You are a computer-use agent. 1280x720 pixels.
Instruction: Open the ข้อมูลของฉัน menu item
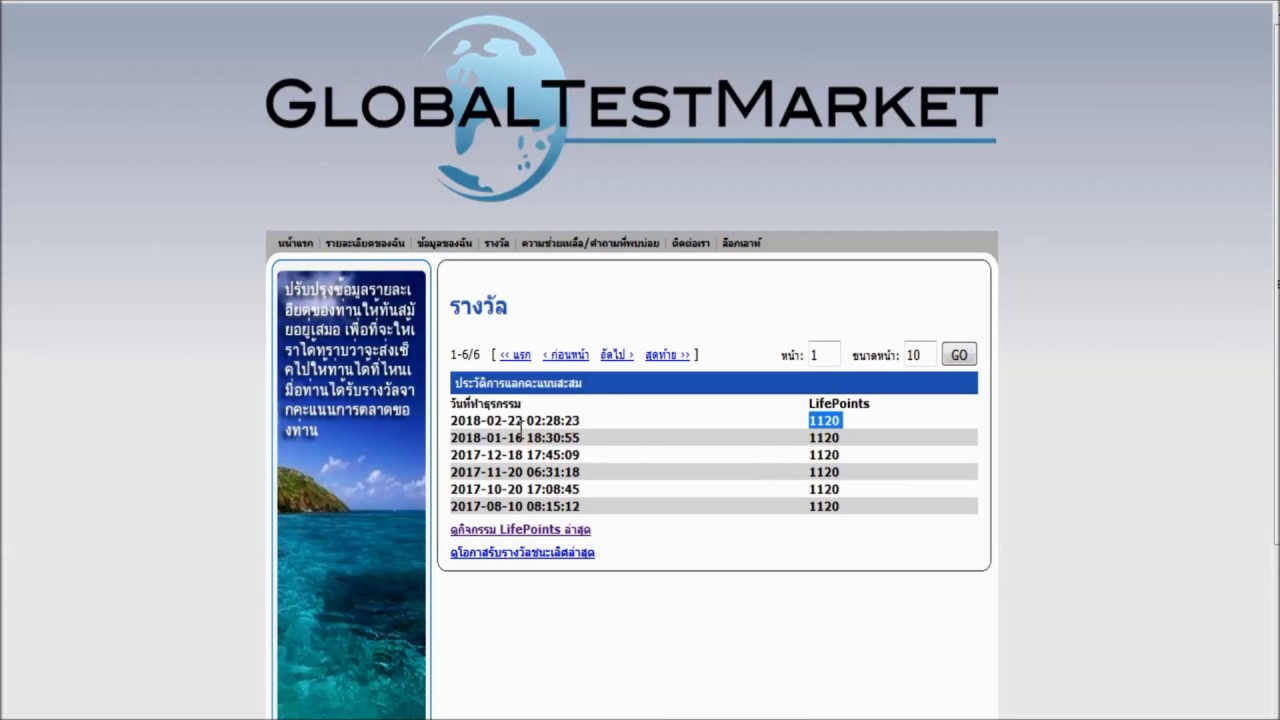[x=445, y=243]
